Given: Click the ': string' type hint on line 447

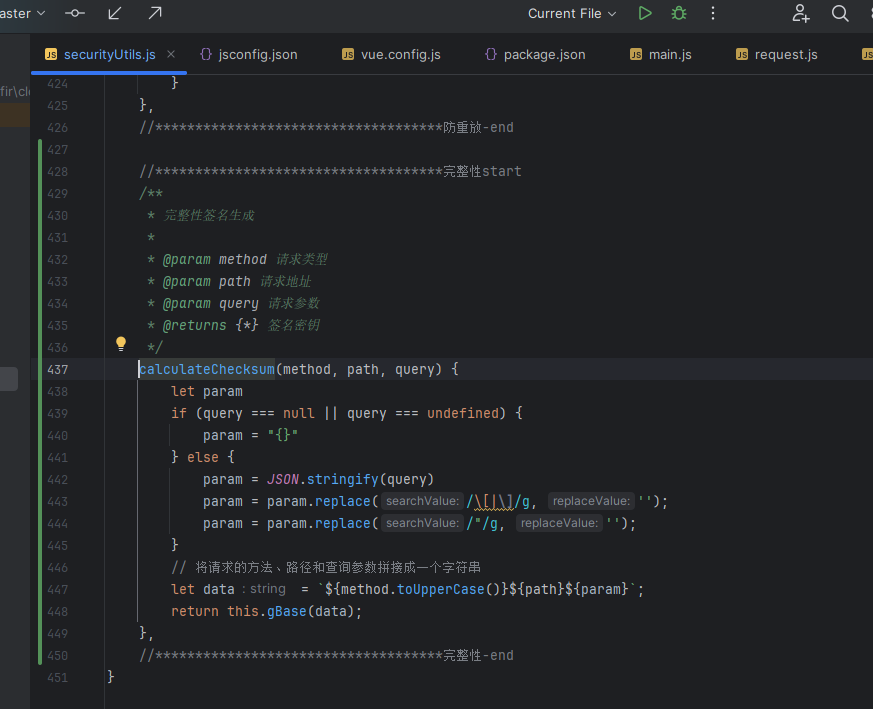Looking at the screenshot, I should pos(264,589).
